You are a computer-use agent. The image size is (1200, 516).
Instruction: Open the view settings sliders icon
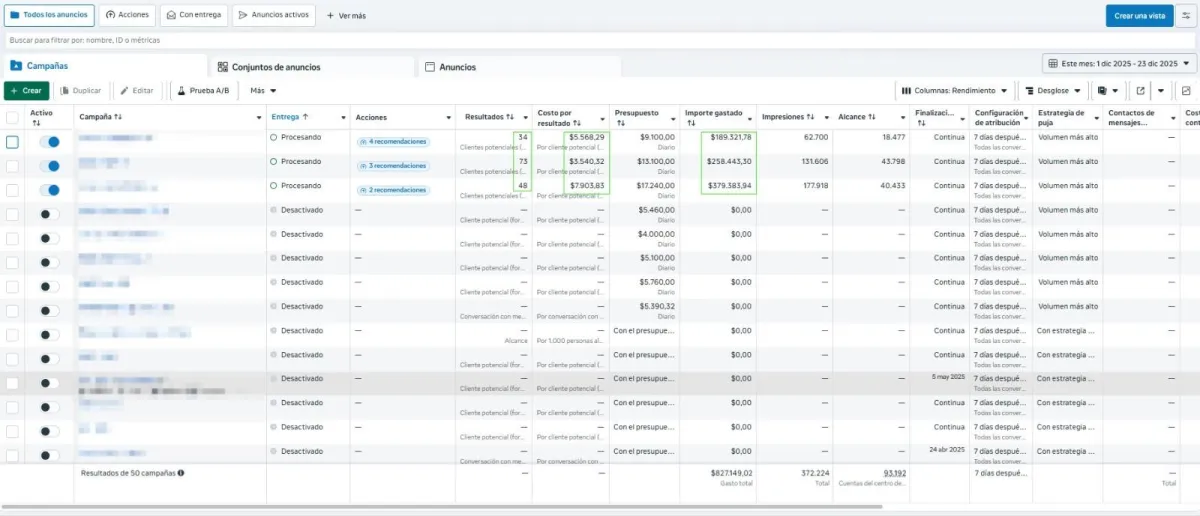pos(1187,16)
